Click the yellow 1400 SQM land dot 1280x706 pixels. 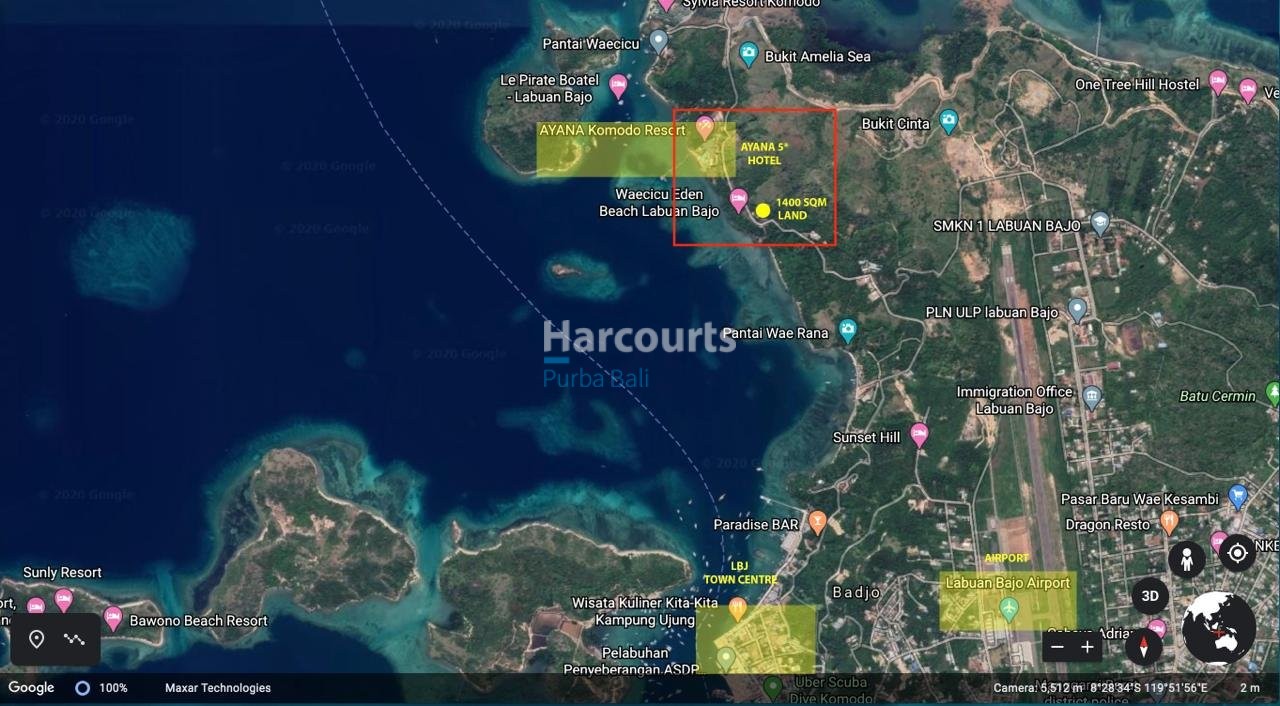tap(763, 210)
